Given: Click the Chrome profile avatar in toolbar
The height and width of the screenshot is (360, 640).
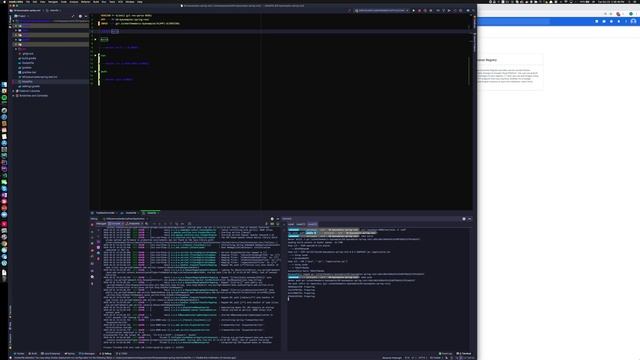Looking at the screenshot, I should (x=631, y=13).
